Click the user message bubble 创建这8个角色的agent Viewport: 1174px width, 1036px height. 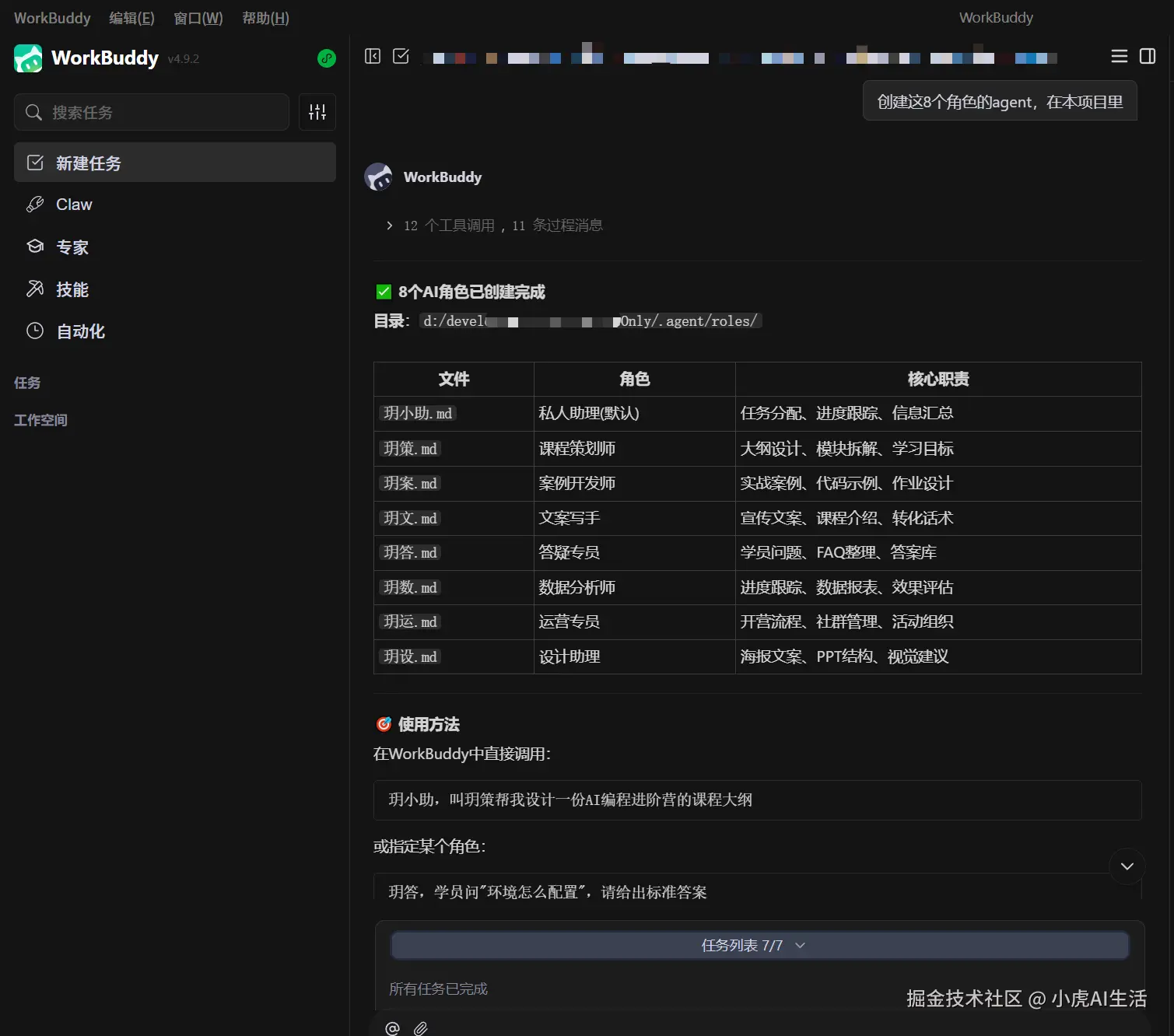pos(1000,101)
